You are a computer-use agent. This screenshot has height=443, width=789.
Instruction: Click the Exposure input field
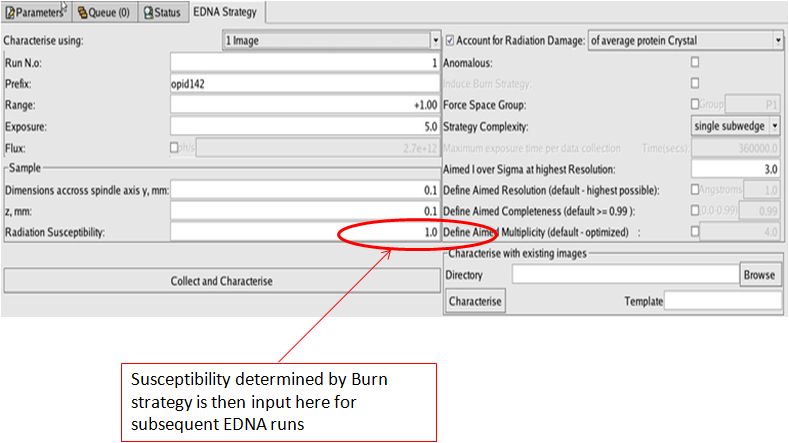(305, 126)
